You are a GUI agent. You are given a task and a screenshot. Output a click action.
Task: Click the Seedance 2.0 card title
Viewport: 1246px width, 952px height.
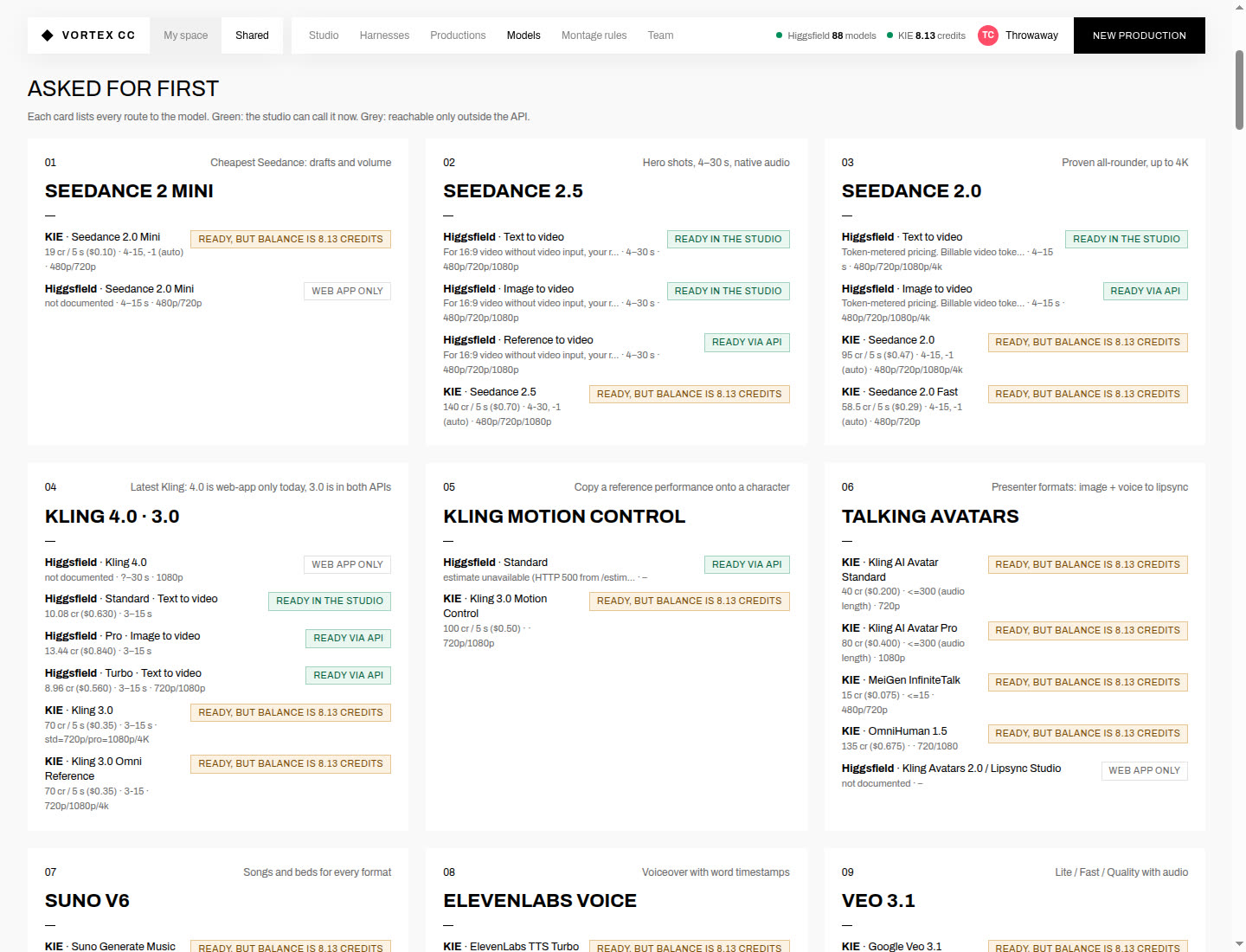[x=911, y=191]
